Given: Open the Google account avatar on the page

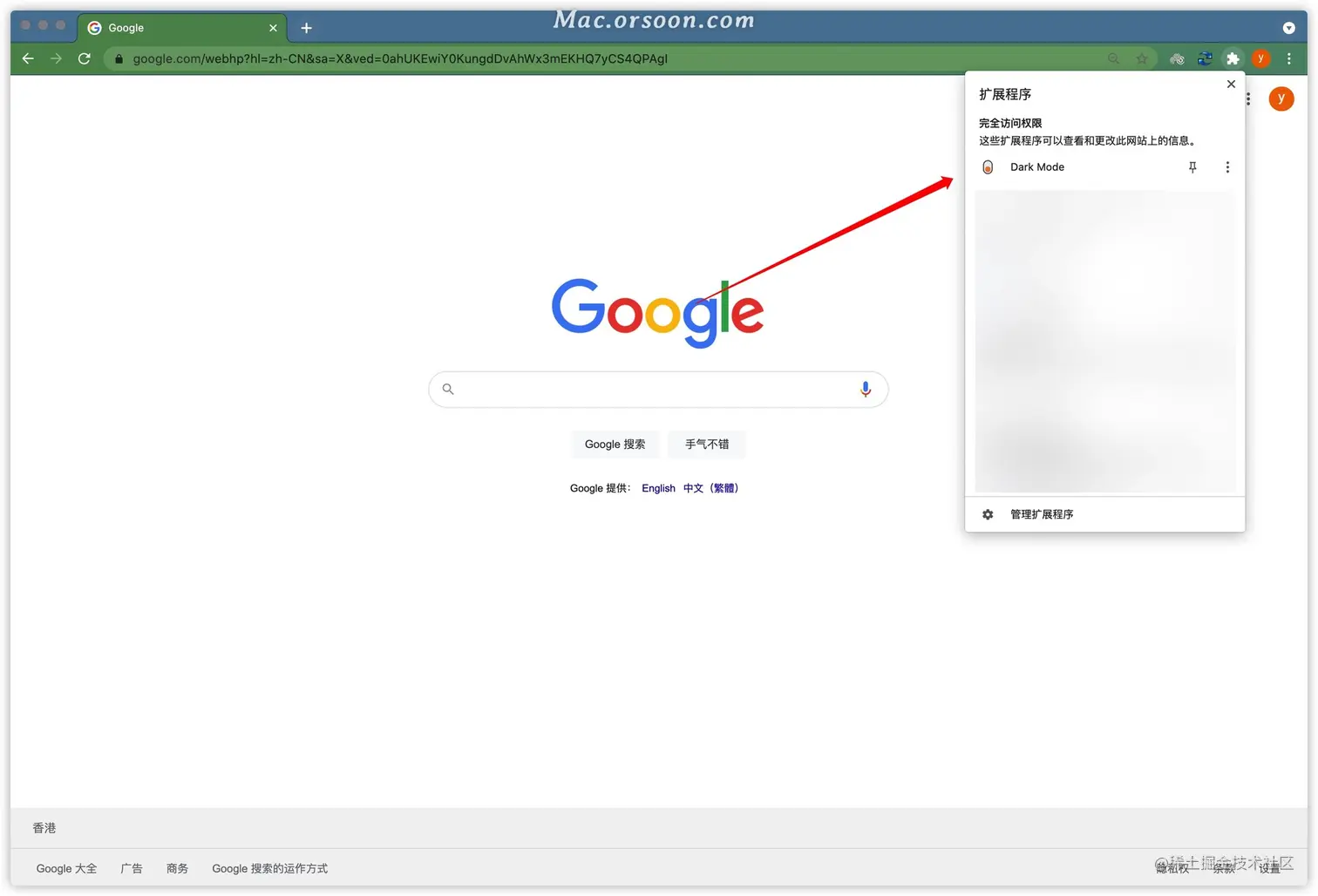Looking at the screenshot, I should [x=1281, y=98].
